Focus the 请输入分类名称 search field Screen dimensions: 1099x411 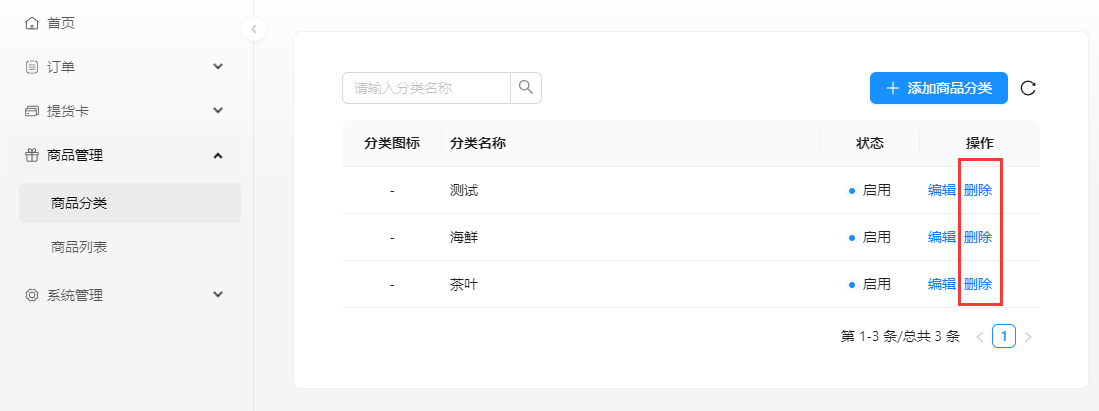(x=426, y=88)
